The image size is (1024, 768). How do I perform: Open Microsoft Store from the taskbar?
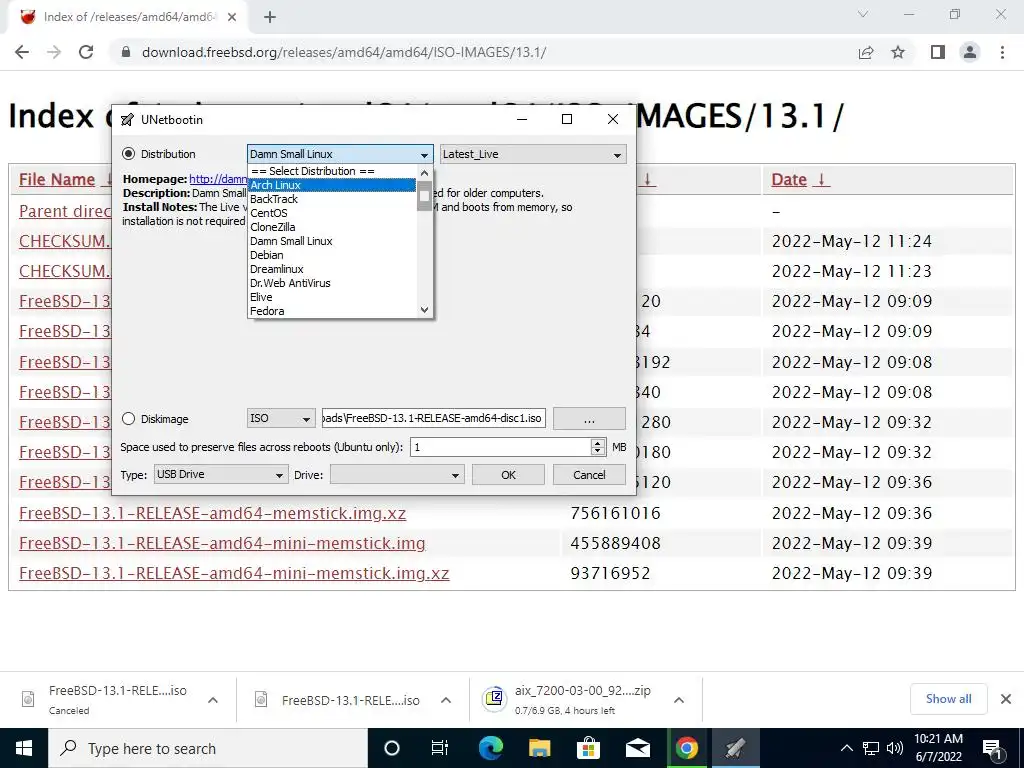pyautogui.click(x=588, y=748)
